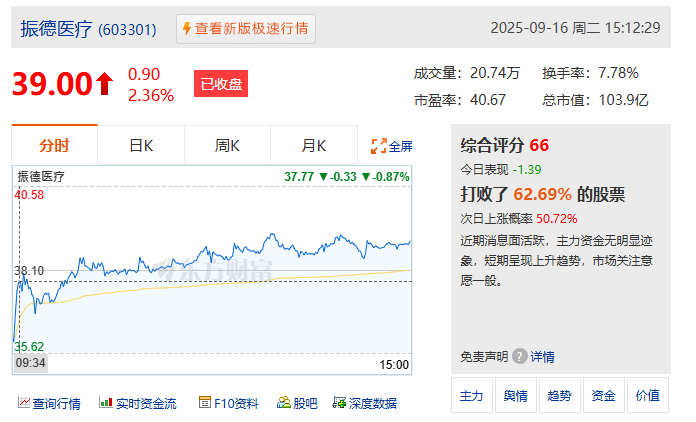Select the 主力 analysis tab

[x=471, y=395]
